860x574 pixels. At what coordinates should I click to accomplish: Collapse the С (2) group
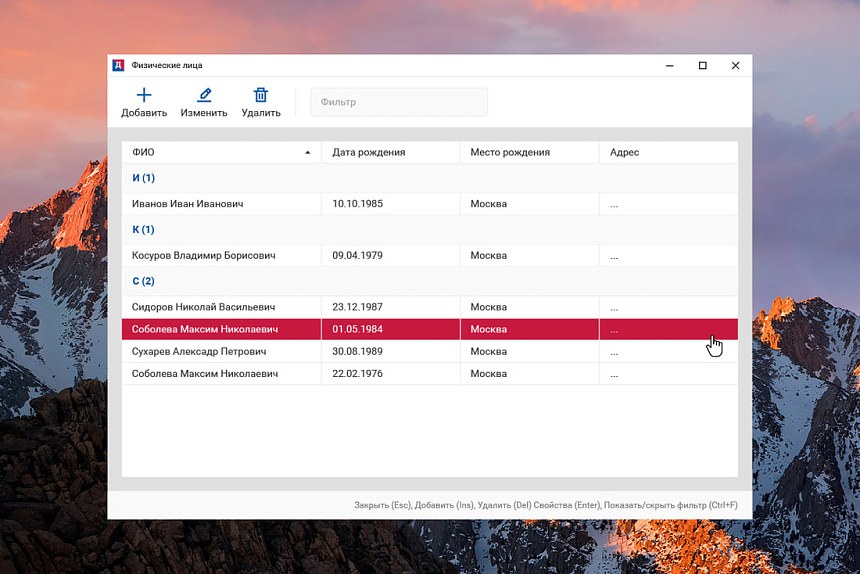click(144, 281)
